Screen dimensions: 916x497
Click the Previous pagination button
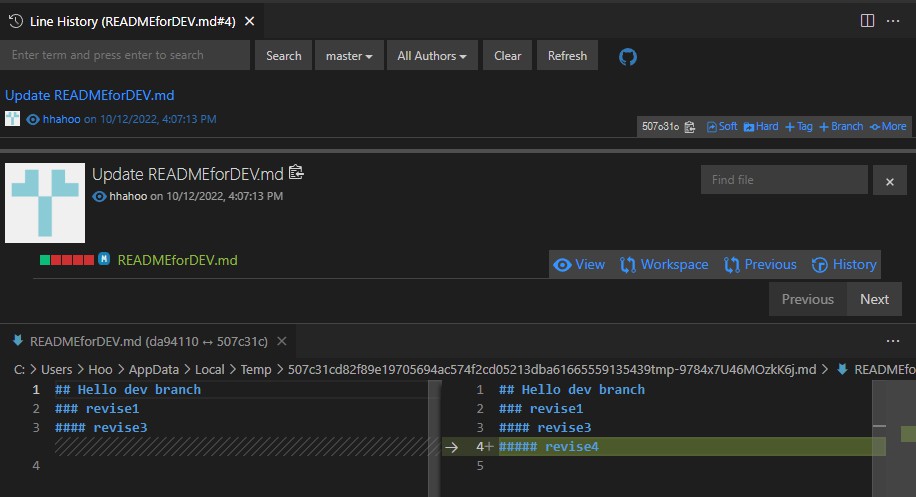tap(808, 299)
